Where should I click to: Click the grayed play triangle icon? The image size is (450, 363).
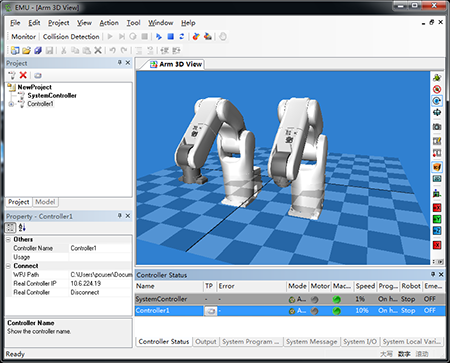(110, 36)
